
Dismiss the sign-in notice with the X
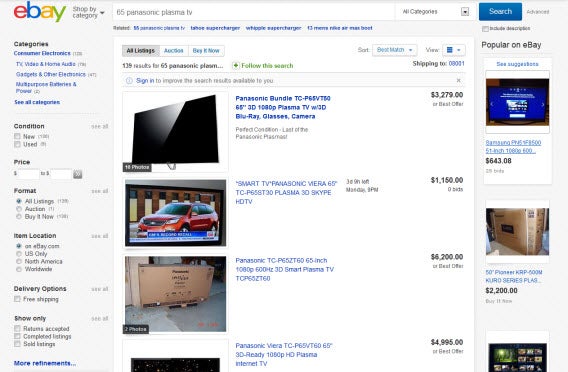coord(459,80)
